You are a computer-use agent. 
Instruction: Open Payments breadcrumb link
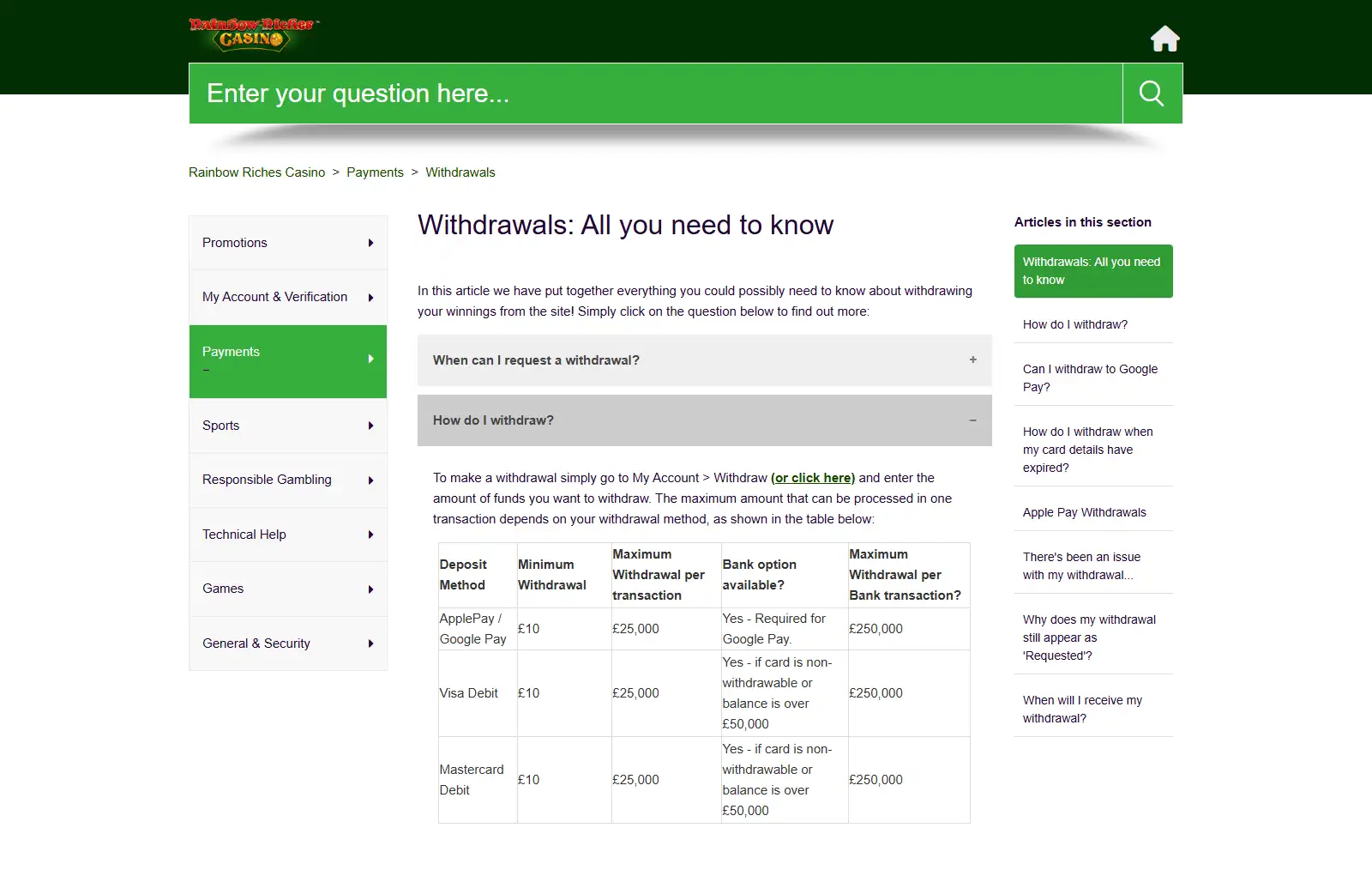375,172
